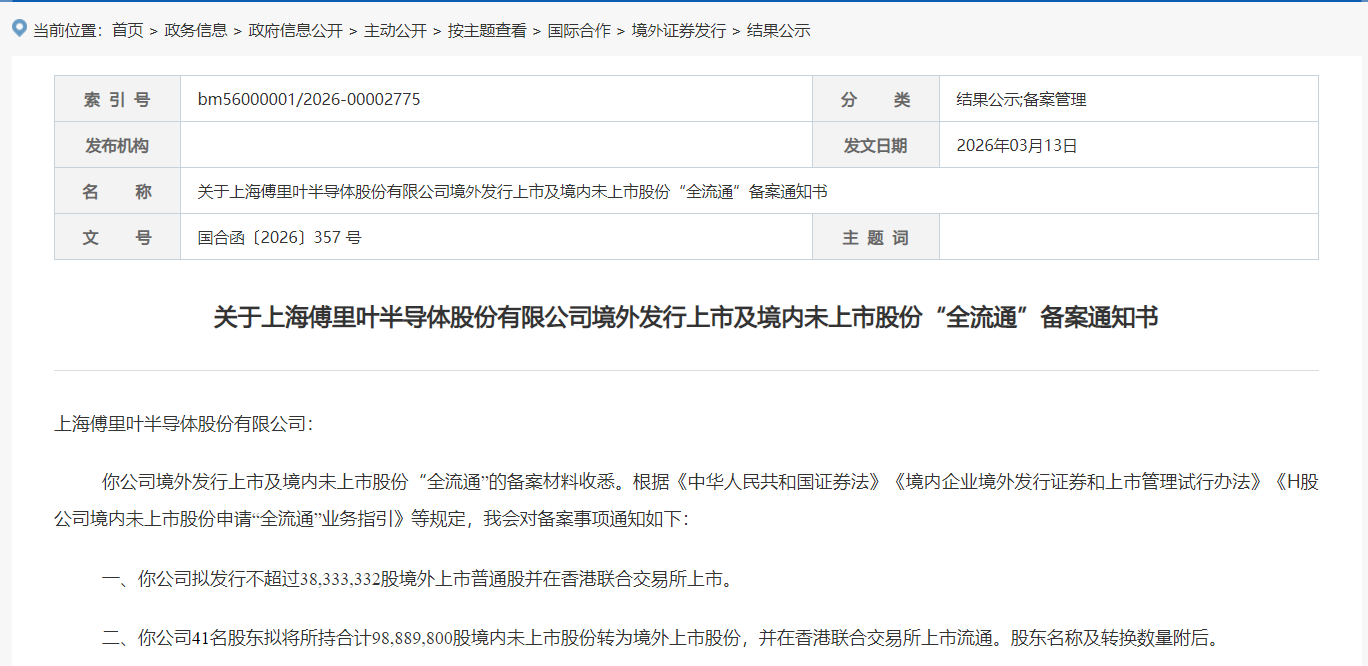Click the bold article headline 备案通知书
Screen dimensions: 1368x666
[686, 318]
